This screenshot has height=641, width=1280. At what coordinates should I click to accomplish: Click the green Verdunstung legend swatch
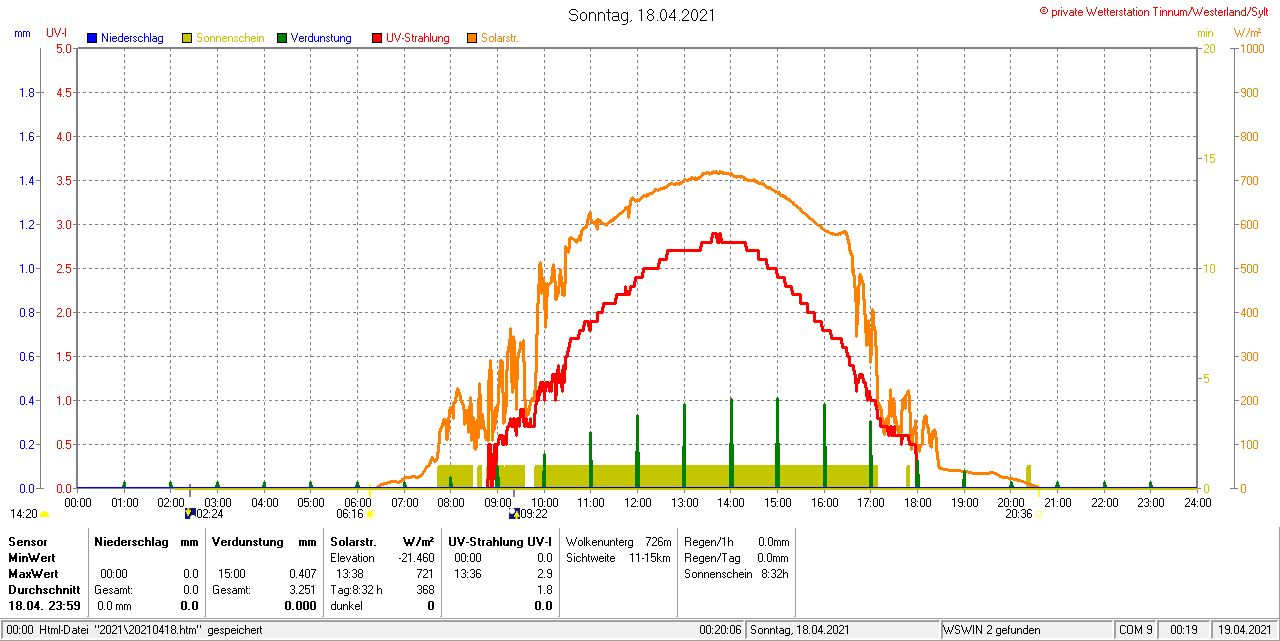pos(282,38)
